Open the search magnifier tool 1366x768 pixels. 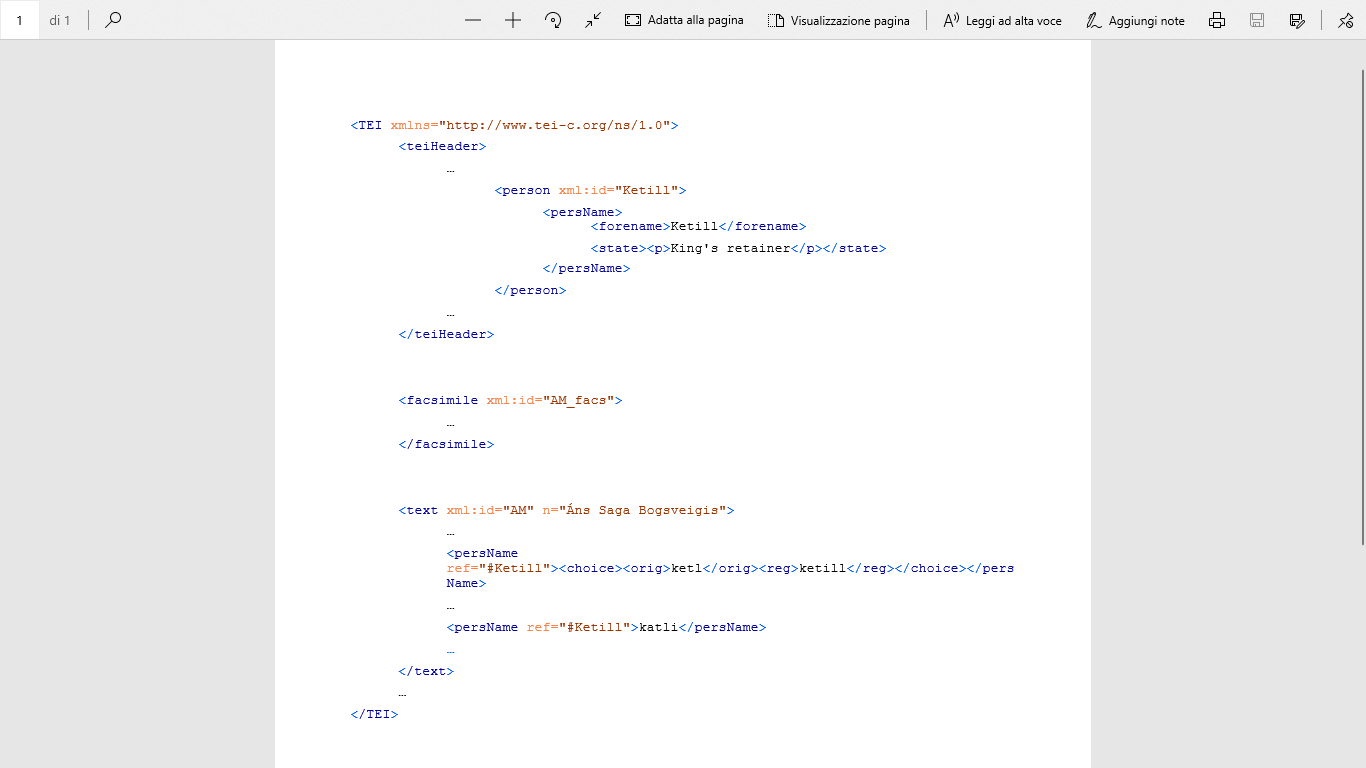point(113,20)
